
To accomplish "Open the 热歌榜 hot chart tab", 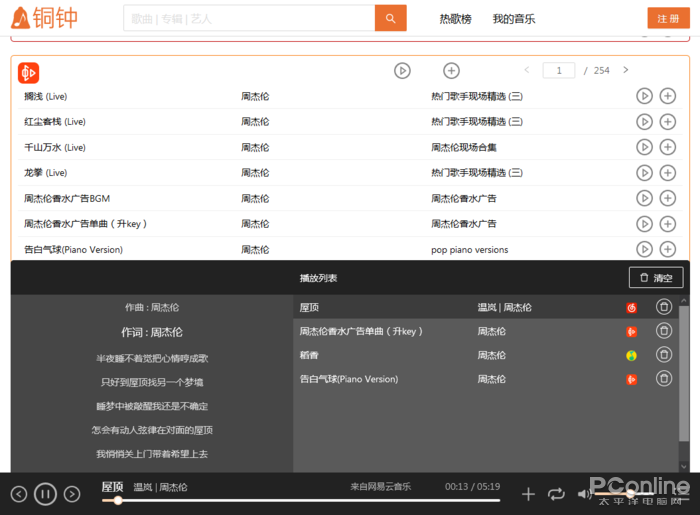I will coord(455,19).
